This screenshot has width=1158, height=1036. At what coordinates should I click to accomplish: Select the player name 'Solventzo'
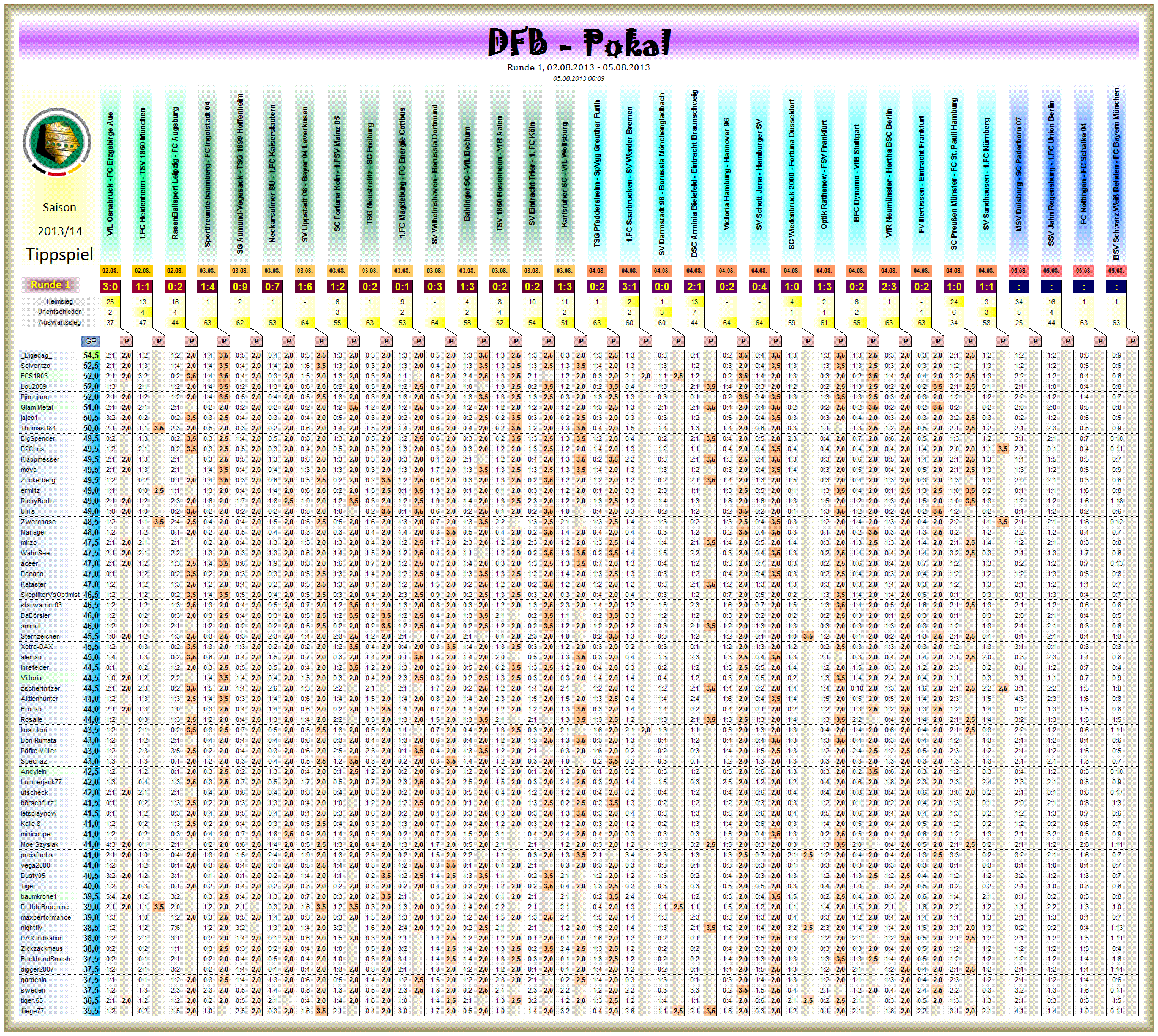(x=36, y=366)
